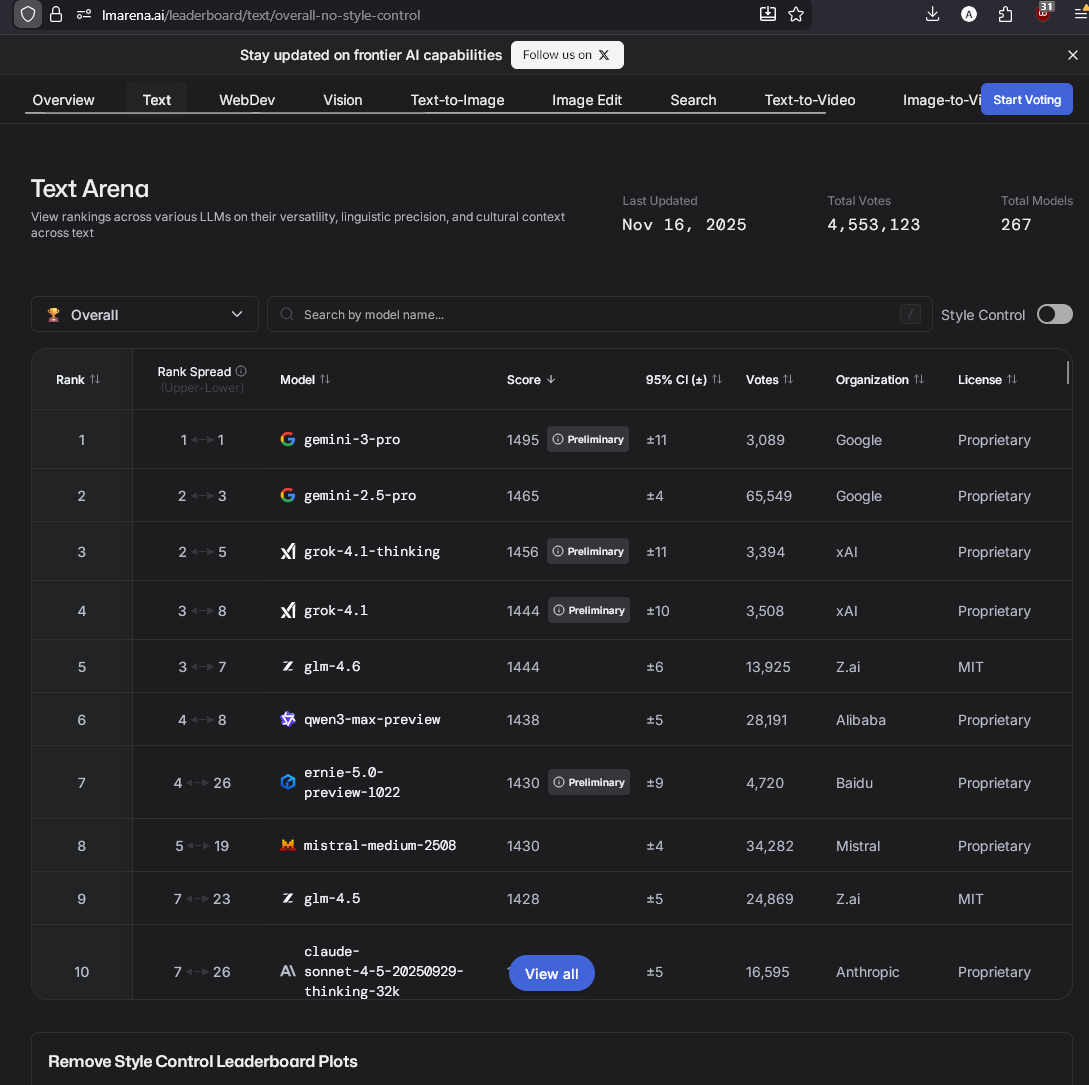Open the Overall category dropdown
This screenshot has height=1085, width=1089.
click(144, 315)
